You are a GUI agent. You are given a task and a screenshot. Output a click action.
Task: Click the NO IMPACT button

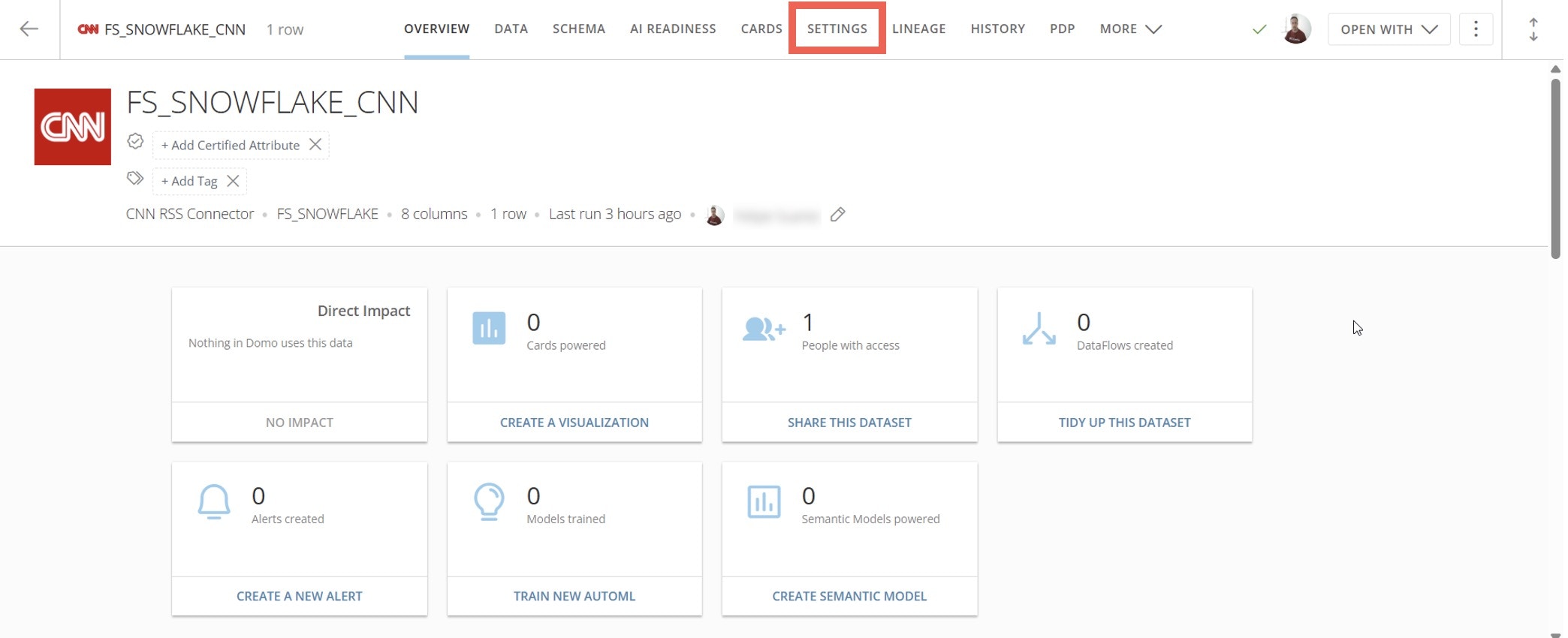coord(300,423)
